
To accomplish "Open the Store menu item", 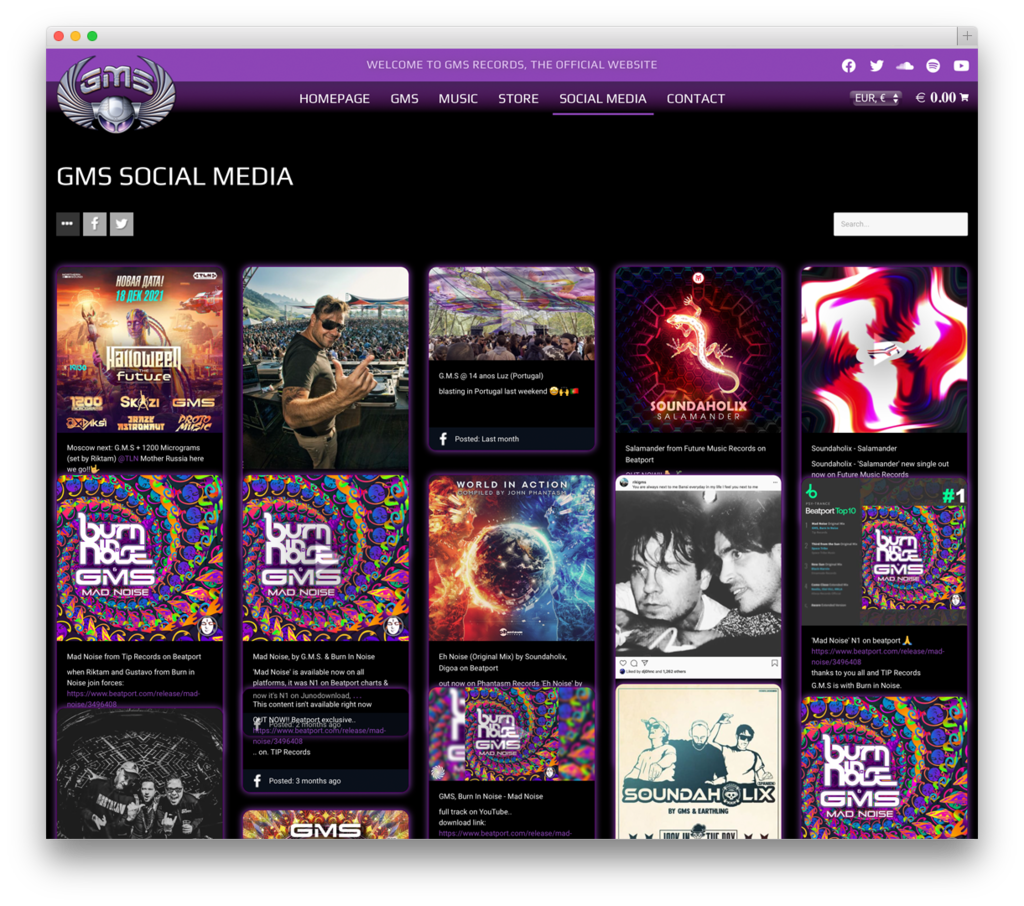I will (x=519, y=99).
